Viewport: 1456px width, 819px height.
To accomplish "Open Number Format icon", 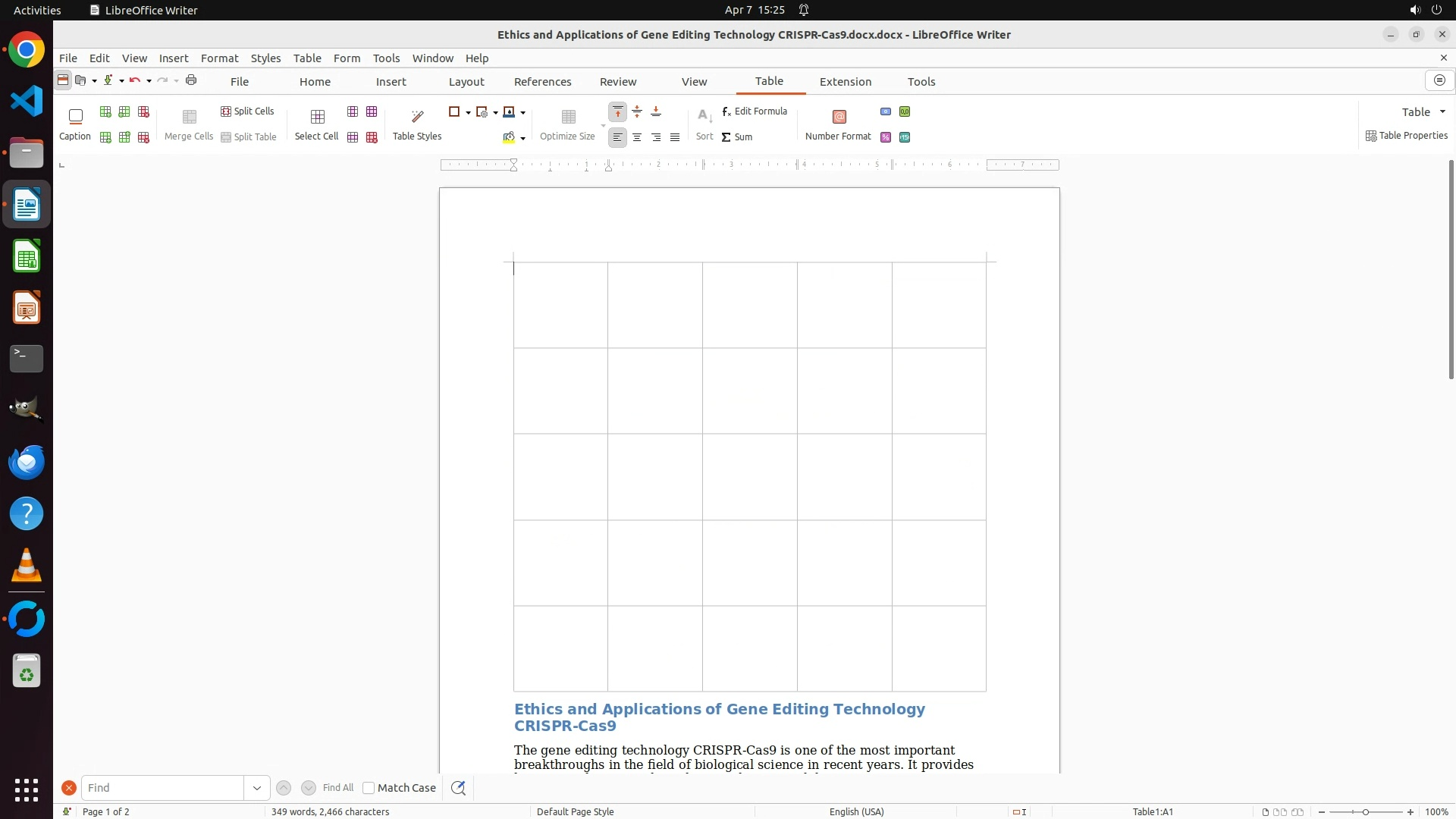I will [839, 117].
